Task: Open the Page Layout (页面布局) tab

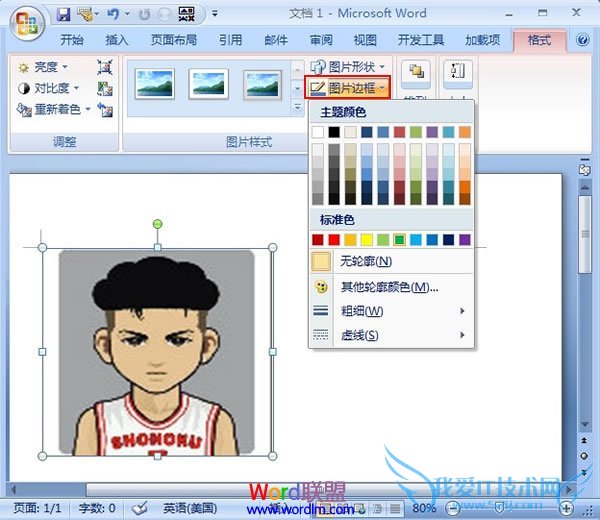Action: tap(173, 40)
